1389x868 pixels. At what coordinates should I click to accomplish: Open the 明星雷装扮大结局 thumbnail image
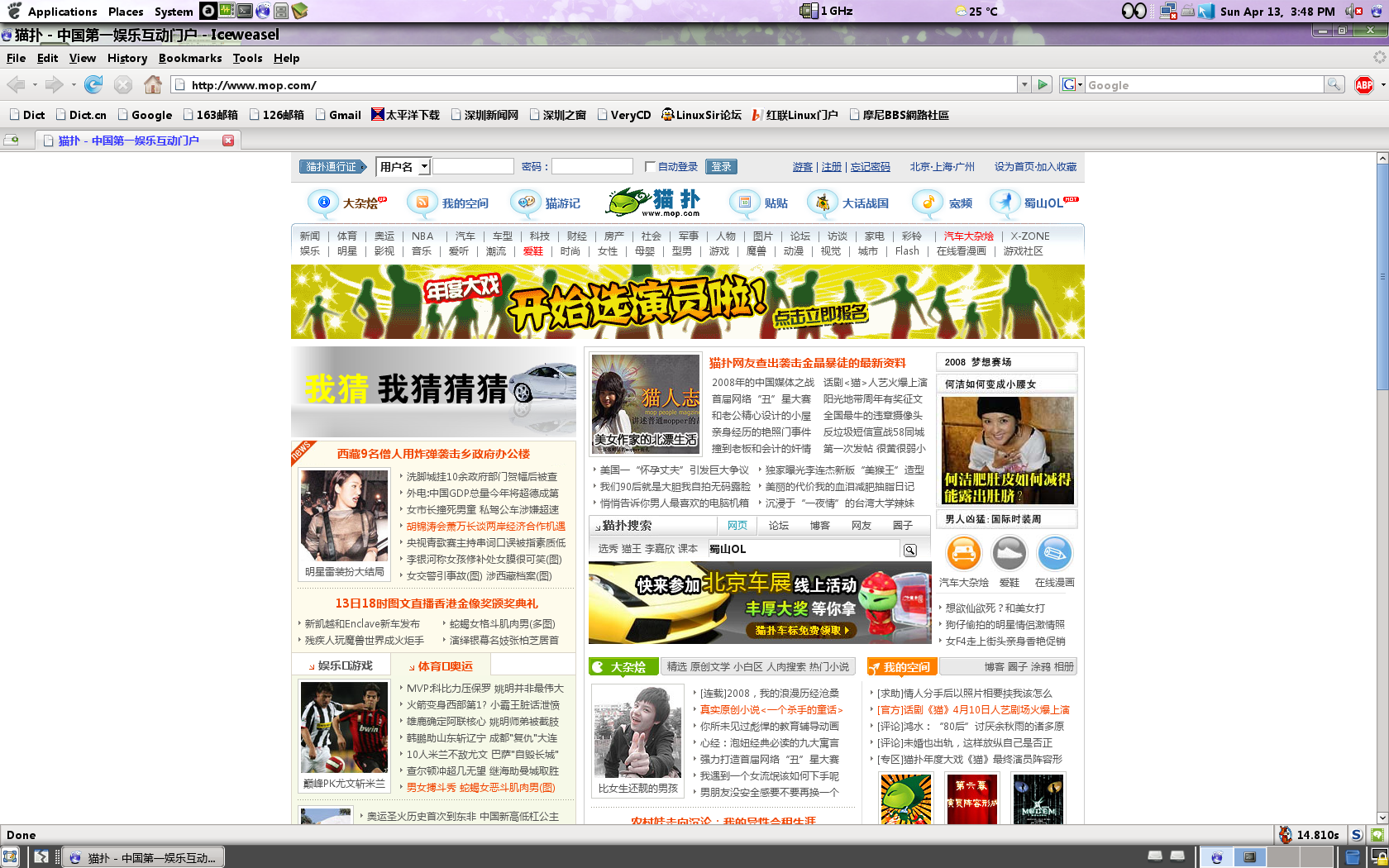pyautogui.click(x=344, y=516)
